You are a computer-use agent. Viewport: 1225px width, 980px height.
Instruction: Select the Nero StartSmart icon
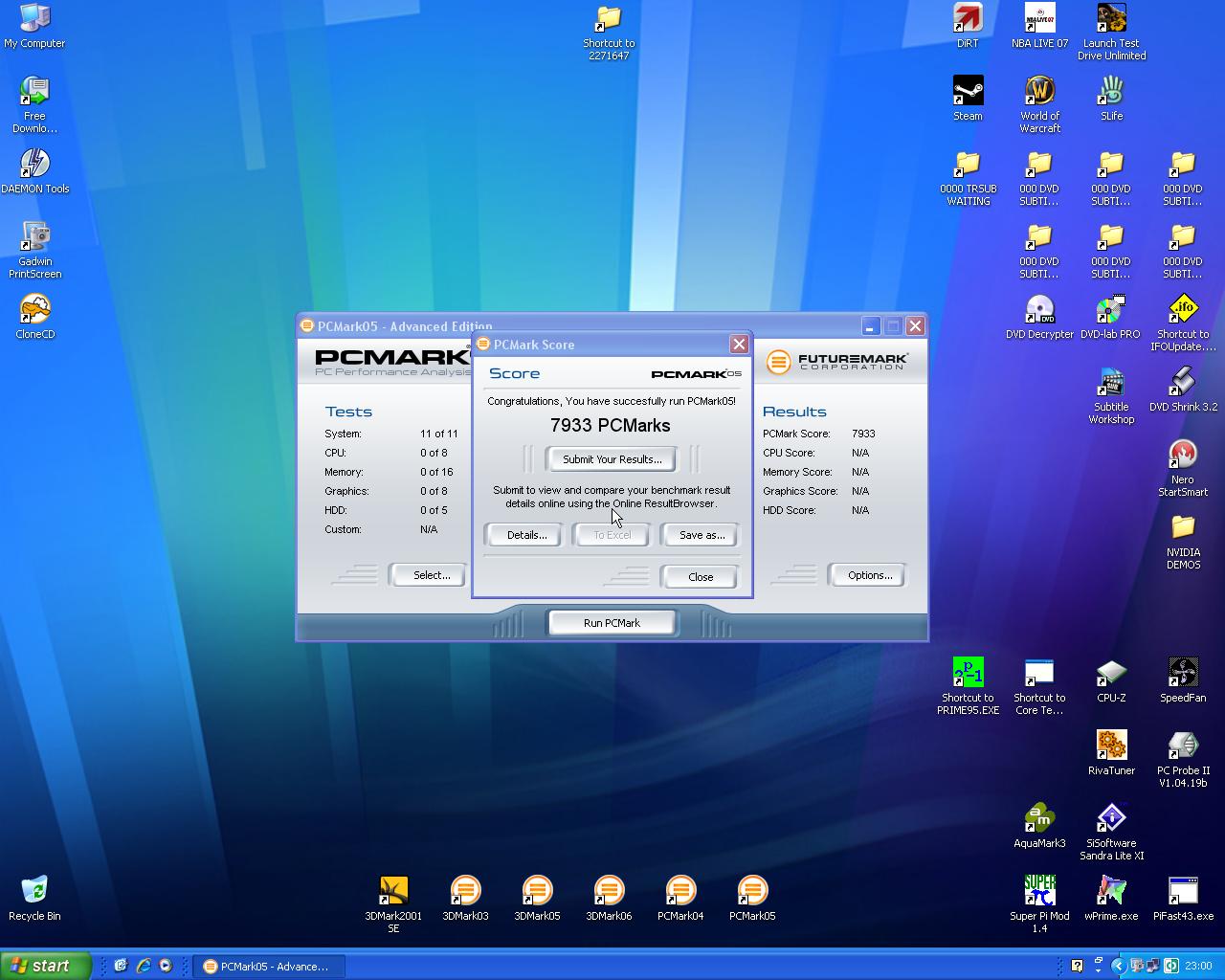tap(1183, 468)
